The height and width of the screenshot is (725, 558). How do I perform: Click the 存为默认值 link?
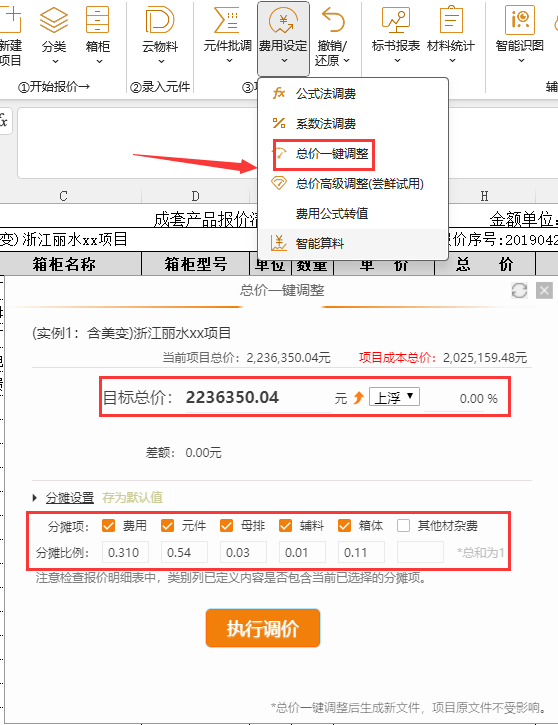[x=132, y=498]
